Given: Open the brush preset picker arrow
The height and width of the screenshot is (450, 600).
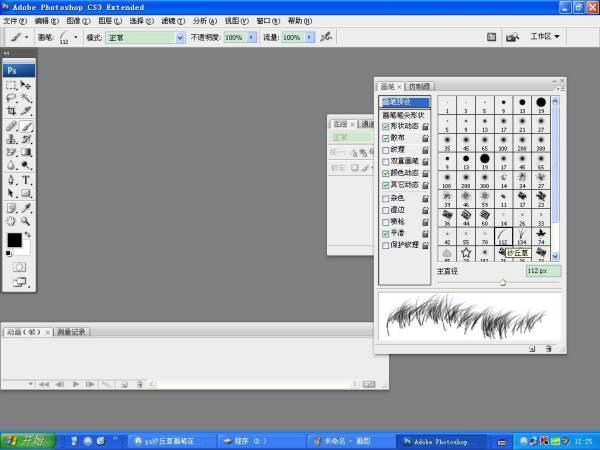Looking at the screenshot, I should coord(77,37).
